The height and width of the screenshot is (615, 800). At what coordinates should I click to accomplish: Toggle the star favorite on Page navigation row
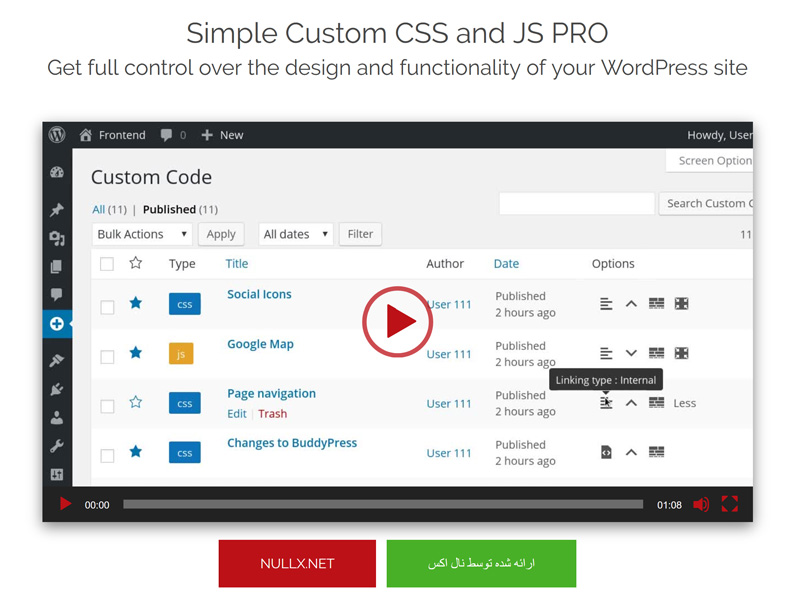pyautogui.click(x=136, y=403)
